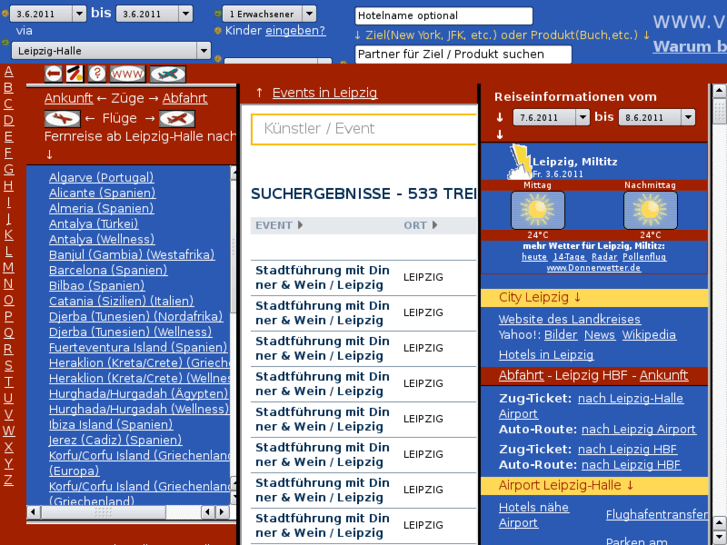Viewport: 727px width, 545px height.
Task: Click the 'Partner für Ziel / Produkt suchen' field
Action: [463, 54]
